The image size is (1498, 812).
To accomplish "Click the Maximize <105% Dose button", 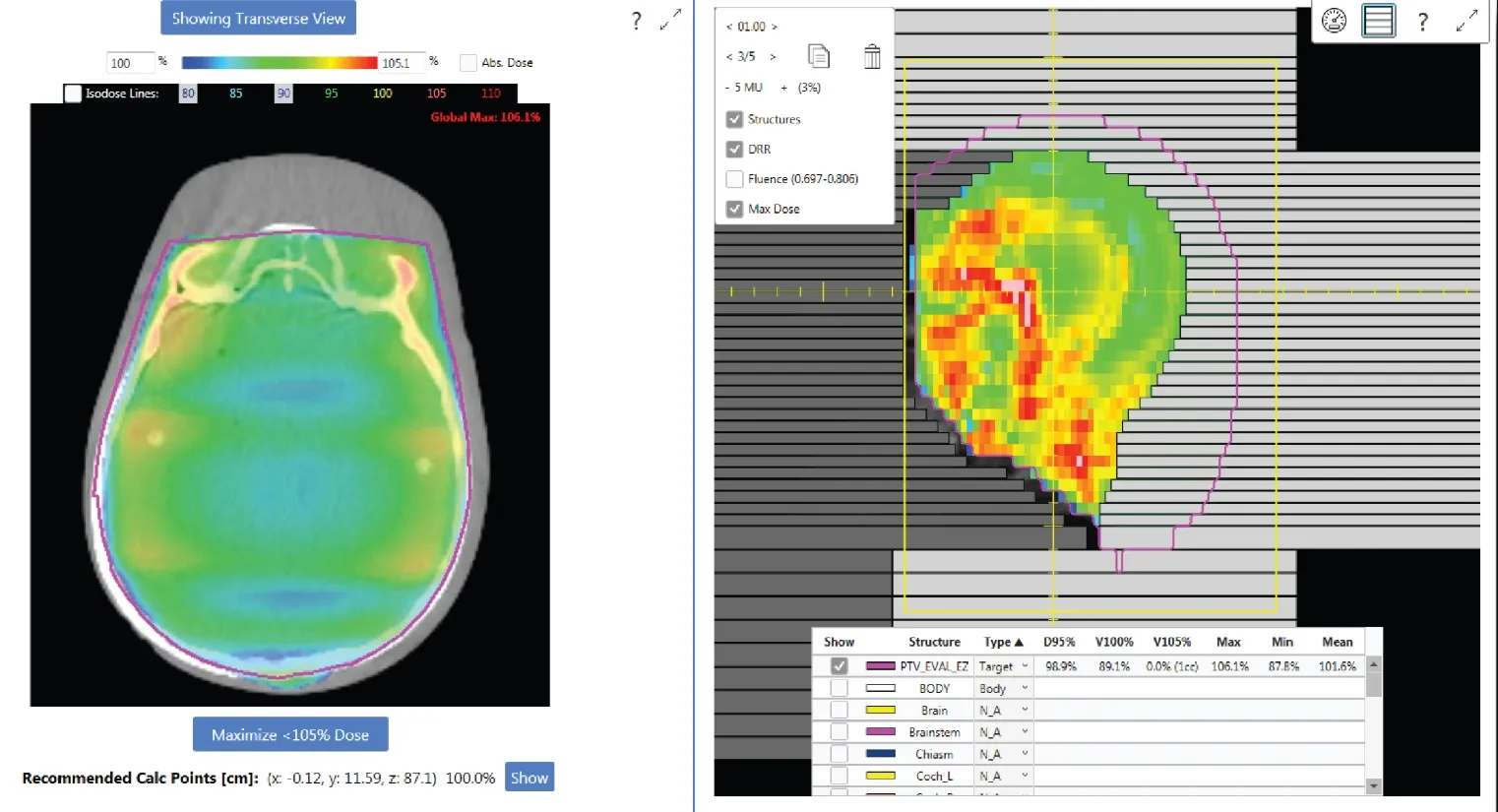I will (x=290, y=733).
